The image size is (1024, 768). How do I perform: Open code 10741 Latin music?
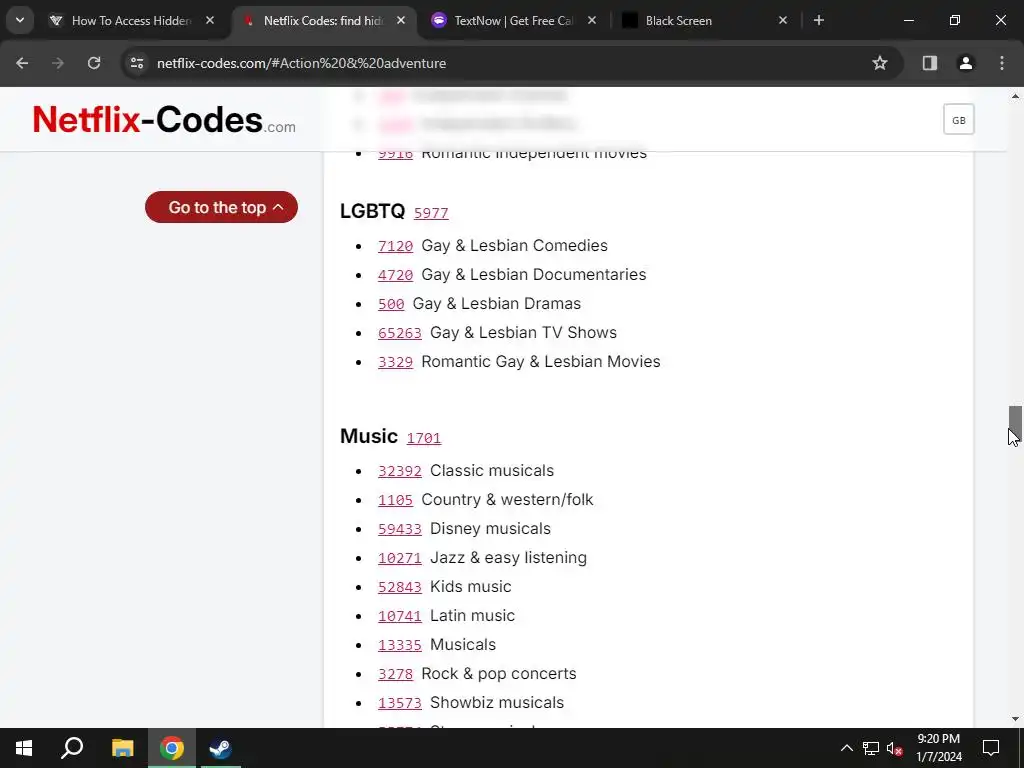400,616
